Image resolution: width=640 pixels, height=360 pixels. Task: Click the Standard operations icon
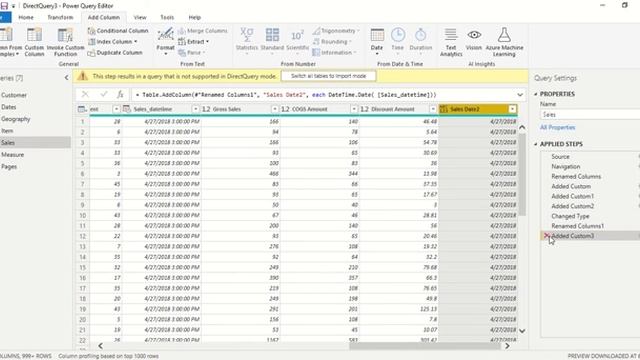click(x=272, y=41)
